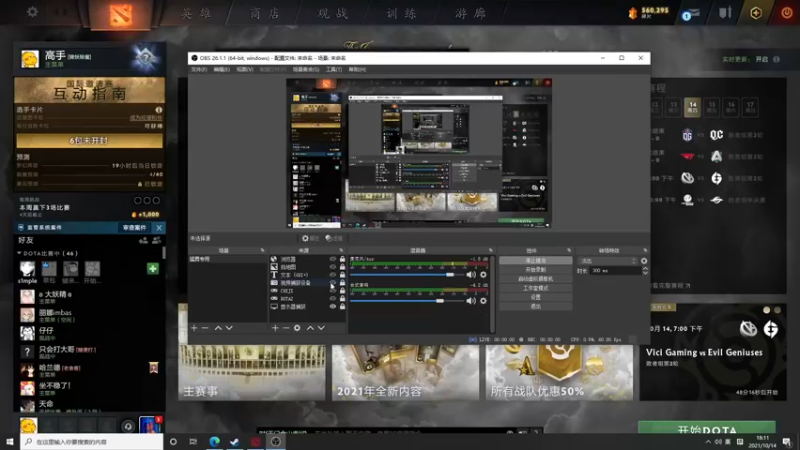Remove selected scene with the minus icon
The width and height of the screenshot is (800, 450).
tap(205, 328)
